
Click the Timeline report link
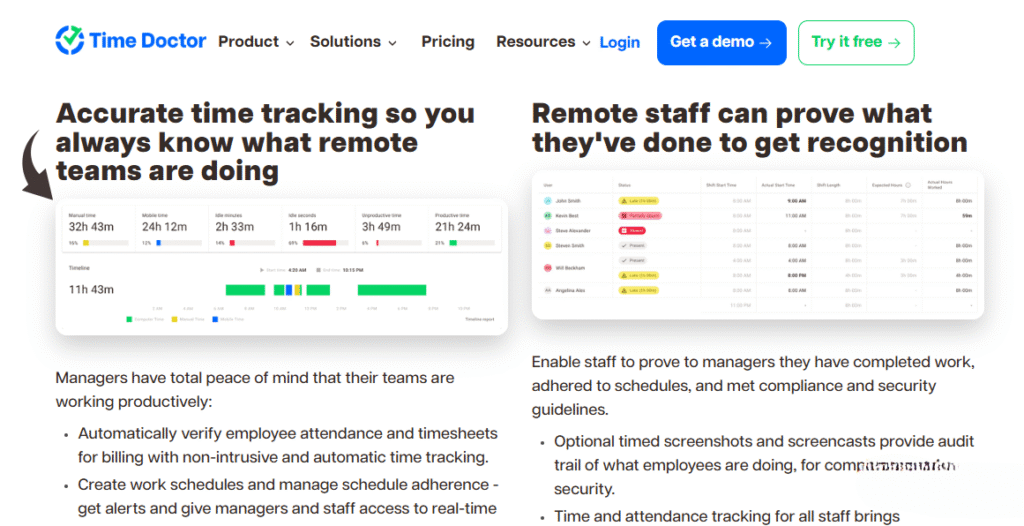tap(481, 319)
